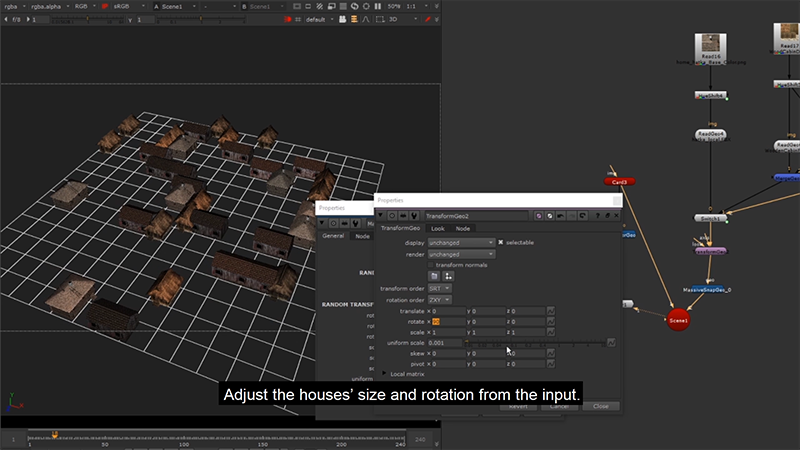Open the transform order SRT dropdown

(440, 288)
